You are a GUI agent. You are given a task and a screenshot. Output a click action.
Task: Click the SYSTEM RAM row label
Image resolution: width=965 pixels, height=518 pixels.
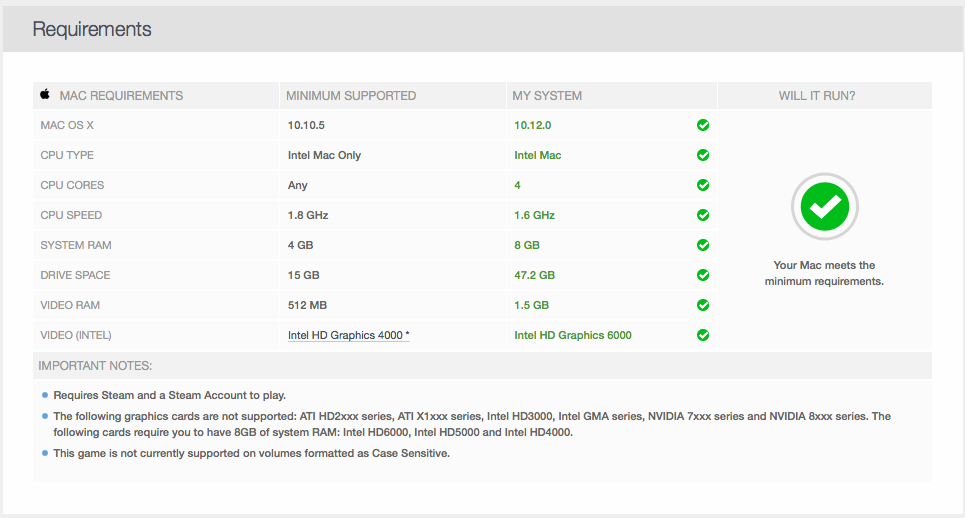(76, 245)
